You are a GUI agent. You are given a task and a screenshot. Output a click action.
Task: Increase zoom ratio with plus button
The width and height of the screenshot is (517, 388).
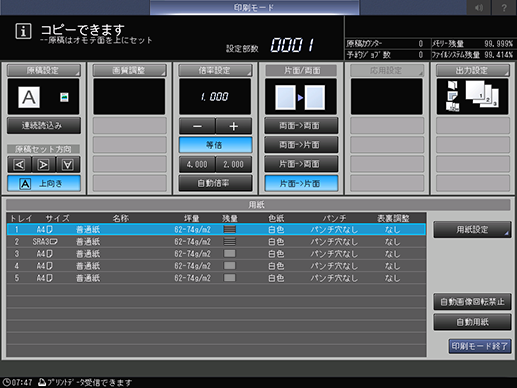[x=234, y=126]
